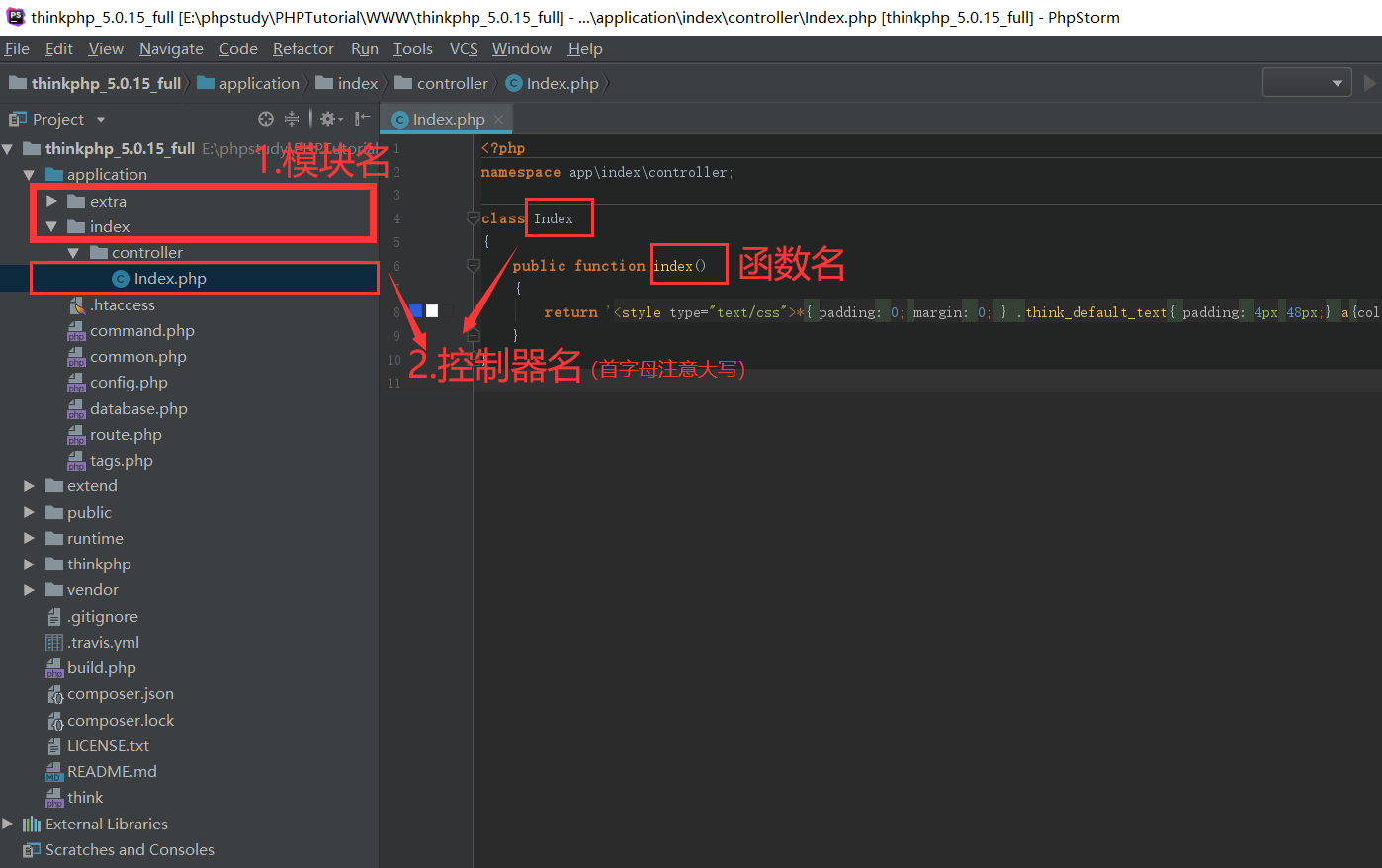Open the VCS menu
The image size is (1382, 868).
464,48
